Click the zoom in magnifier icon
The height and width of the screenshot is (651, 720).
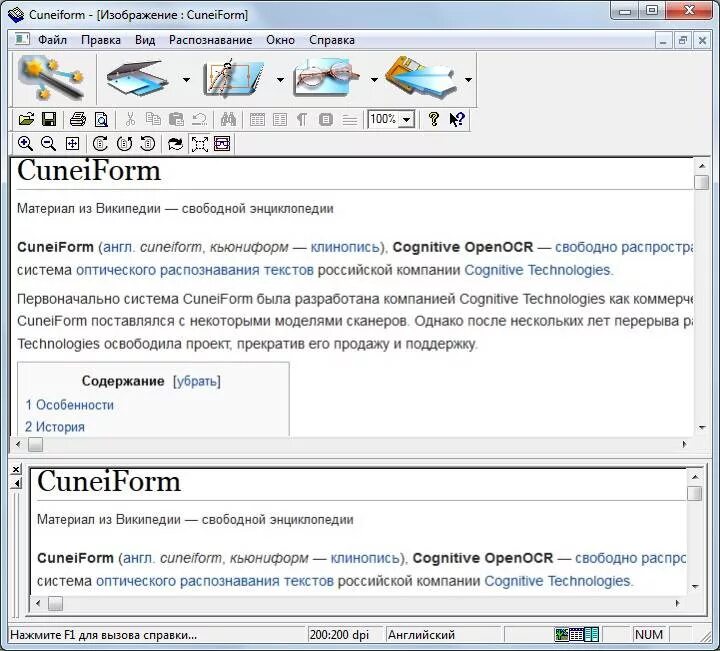(x=25, y=144)
